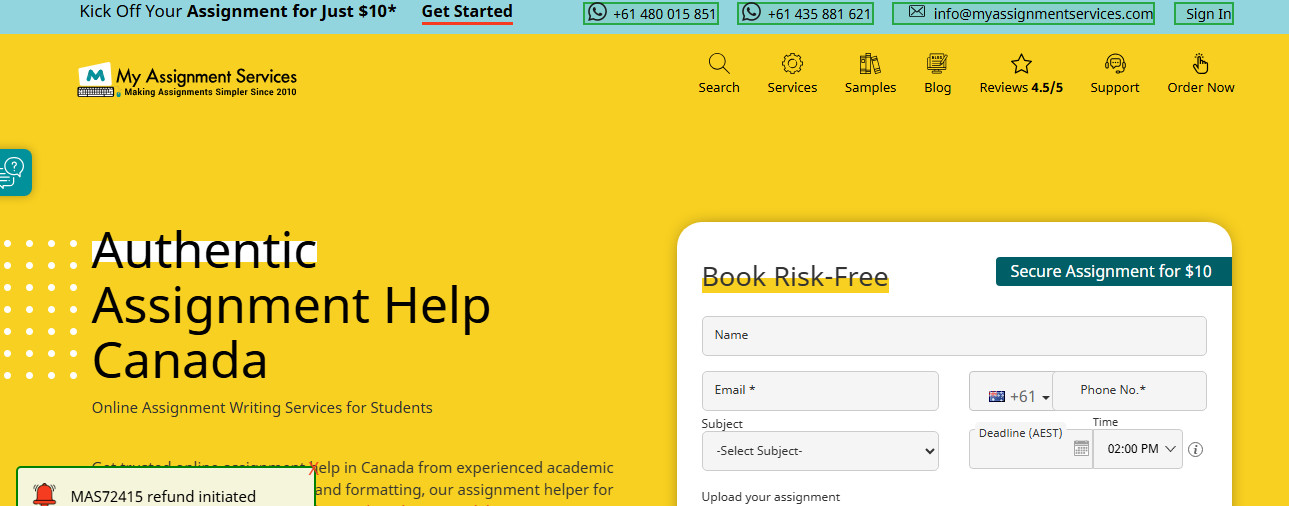Viewport: 1289px width, 506px height.
Task: Go to Blog menu label
Action: point(937,87)
